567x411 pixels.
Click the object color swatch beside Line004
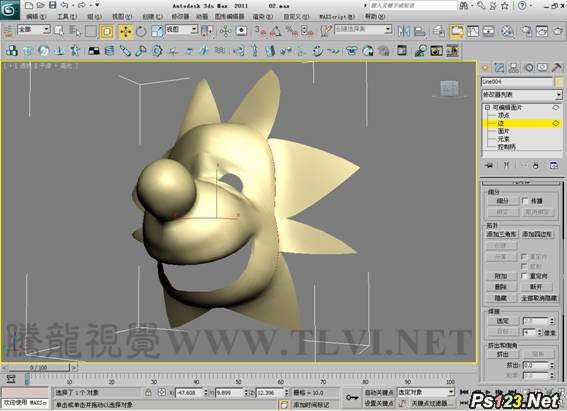[559, 82]
